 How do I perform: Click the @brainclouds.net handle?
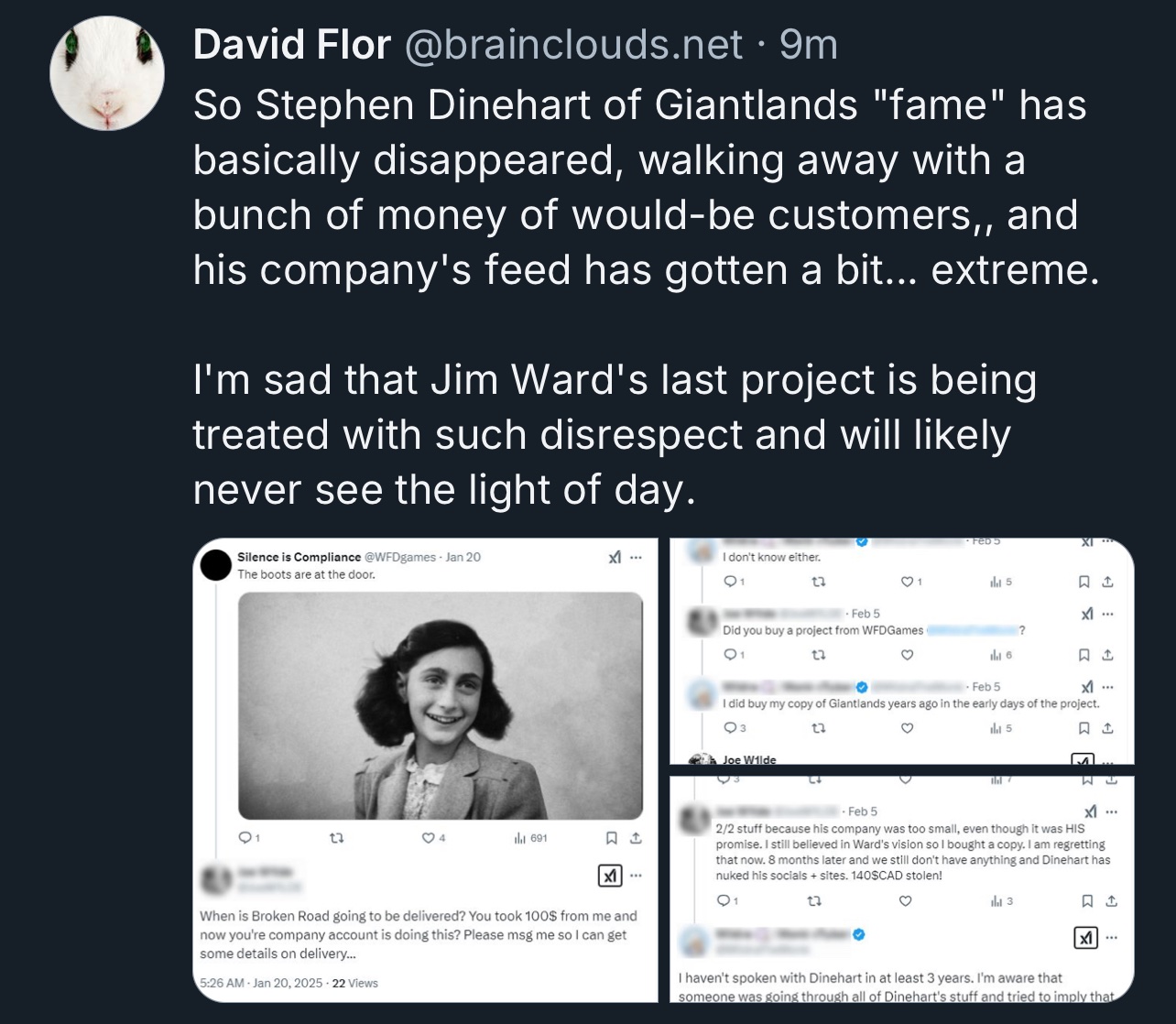(x=572, y=44)
